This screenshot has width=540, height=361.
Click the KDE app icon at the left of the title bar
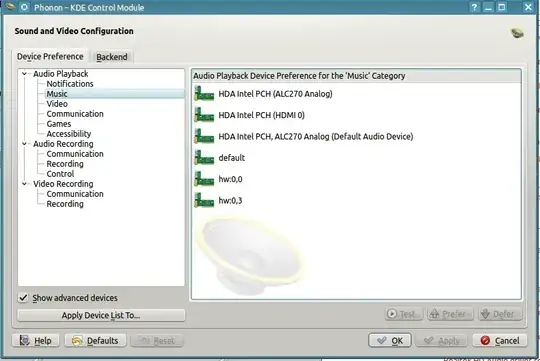[10, 7]
